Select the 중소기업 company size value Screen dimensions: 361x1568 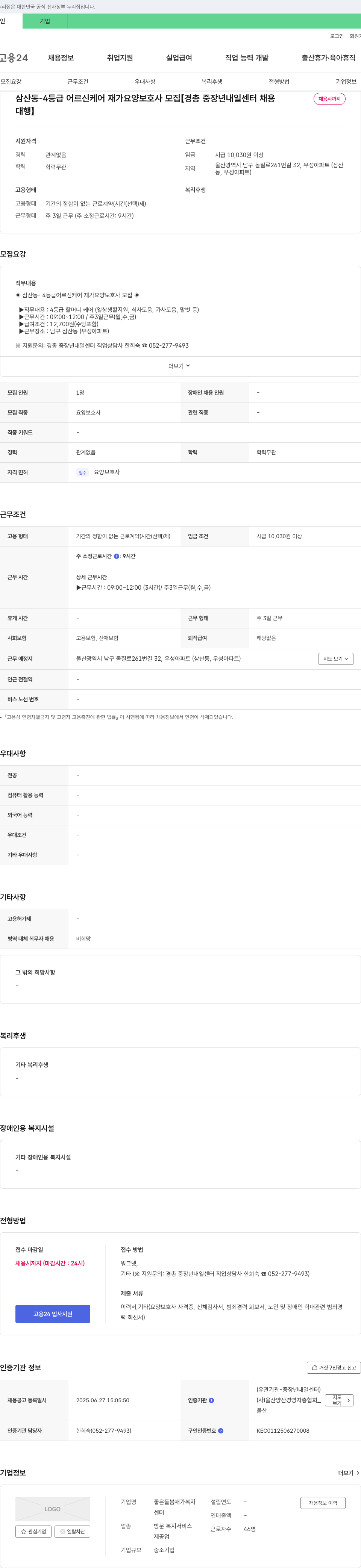pyautogui.click(x=164, y=1550)
